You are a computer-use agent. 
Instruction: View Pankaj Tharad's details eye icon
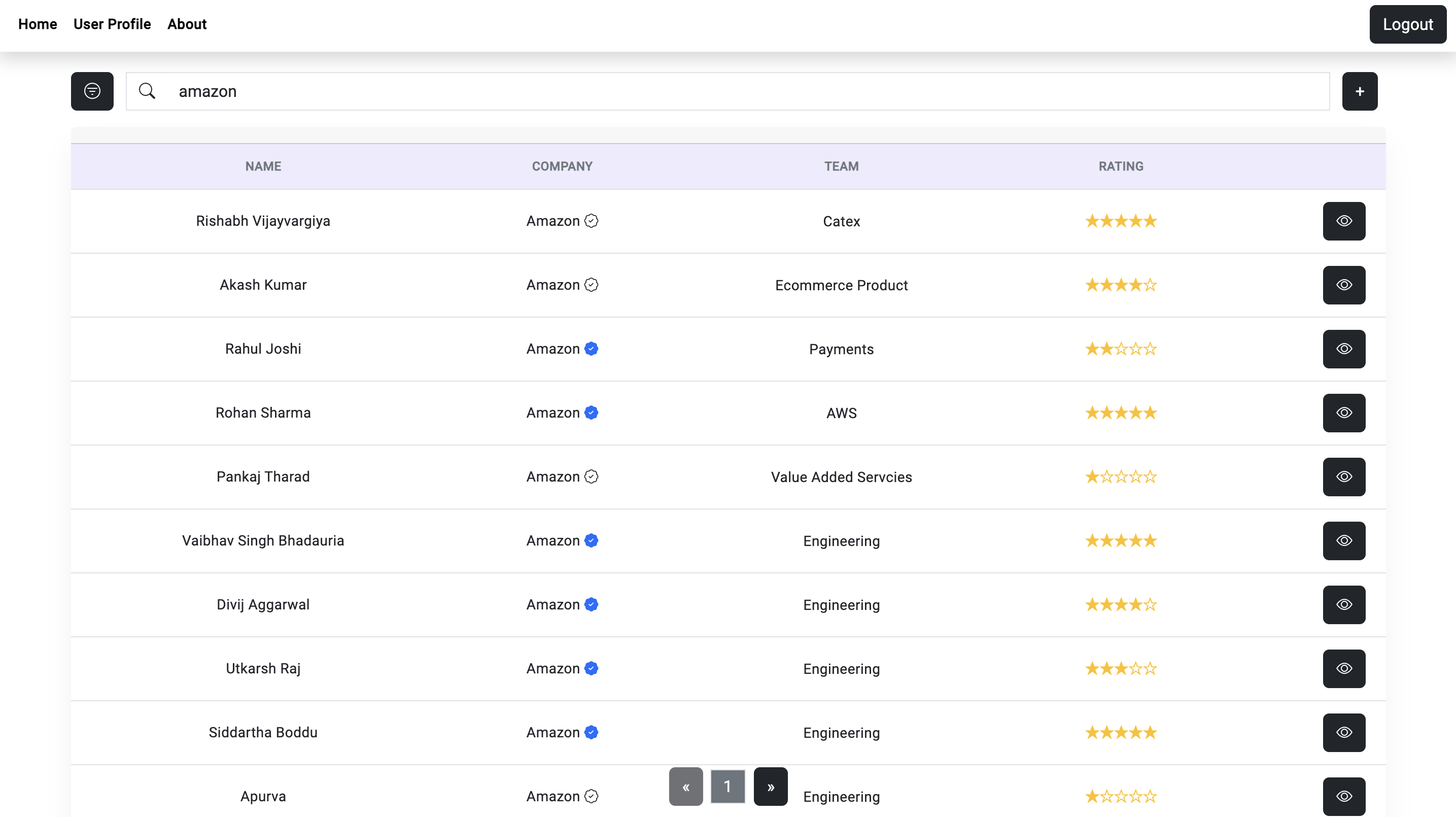[x=1344, y=476]
